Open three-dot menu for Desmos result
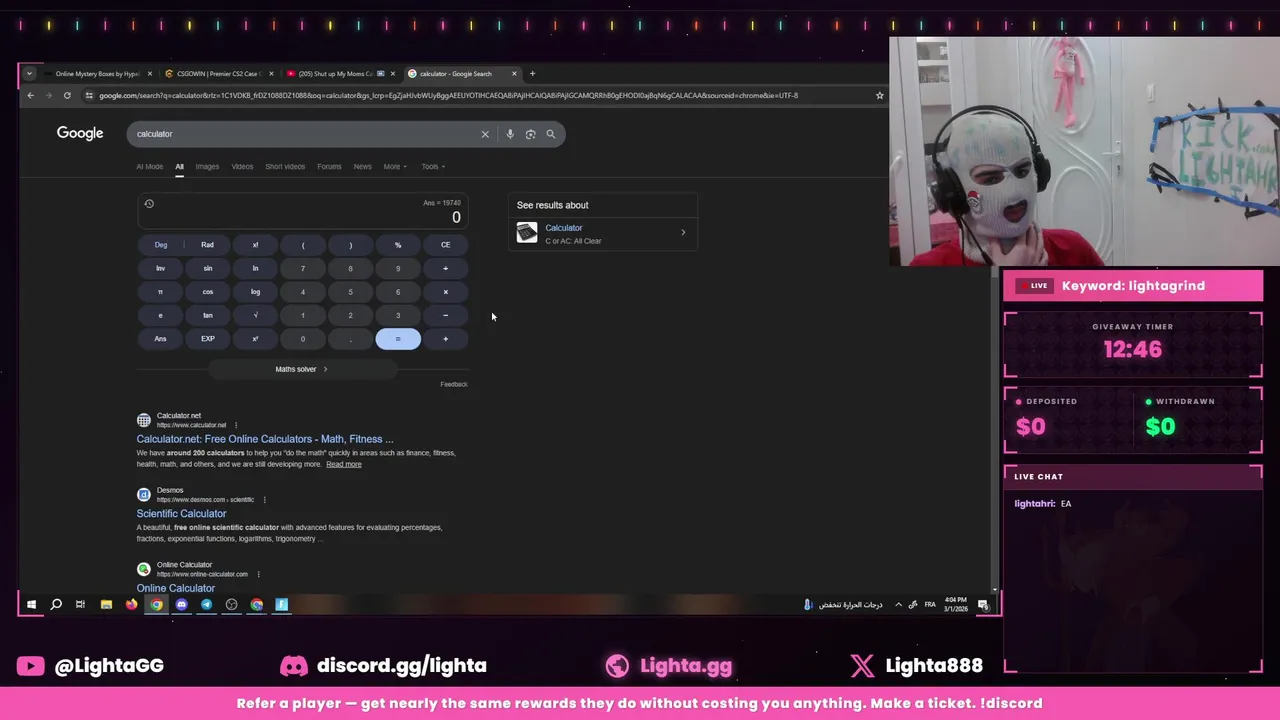This screenshot has width=1280, height=720. pyautogui.click(x=264, y=500)
